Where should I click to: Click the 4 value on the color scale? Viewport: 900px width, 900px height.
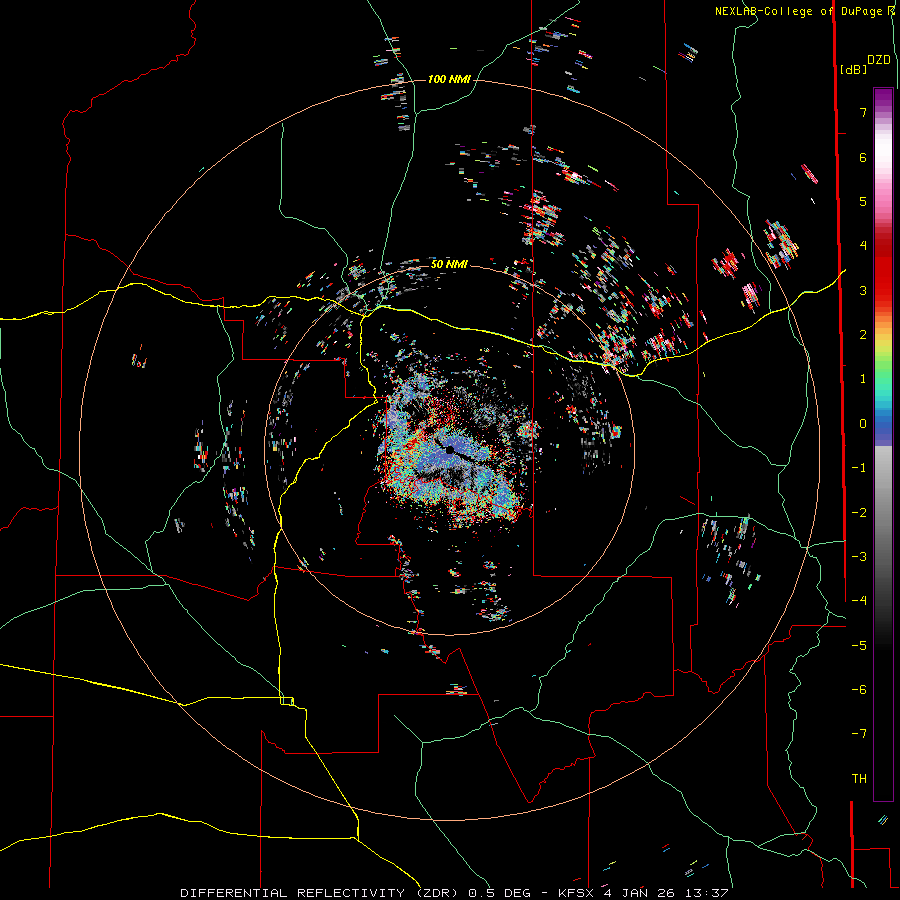tap(863, 246)
